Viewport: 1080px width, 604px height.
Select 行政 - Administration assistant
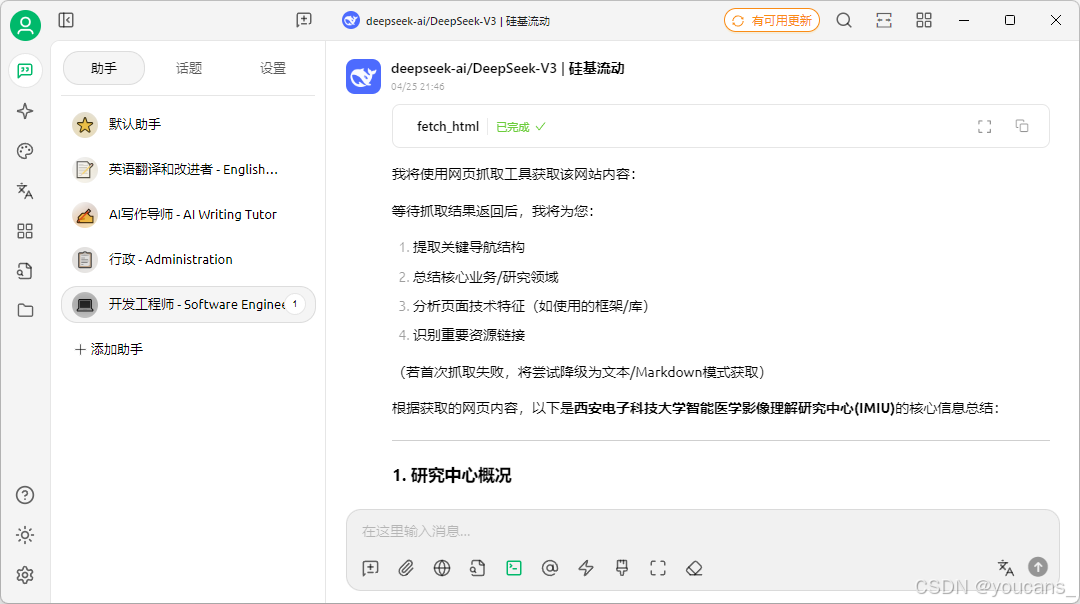(188, 260)
